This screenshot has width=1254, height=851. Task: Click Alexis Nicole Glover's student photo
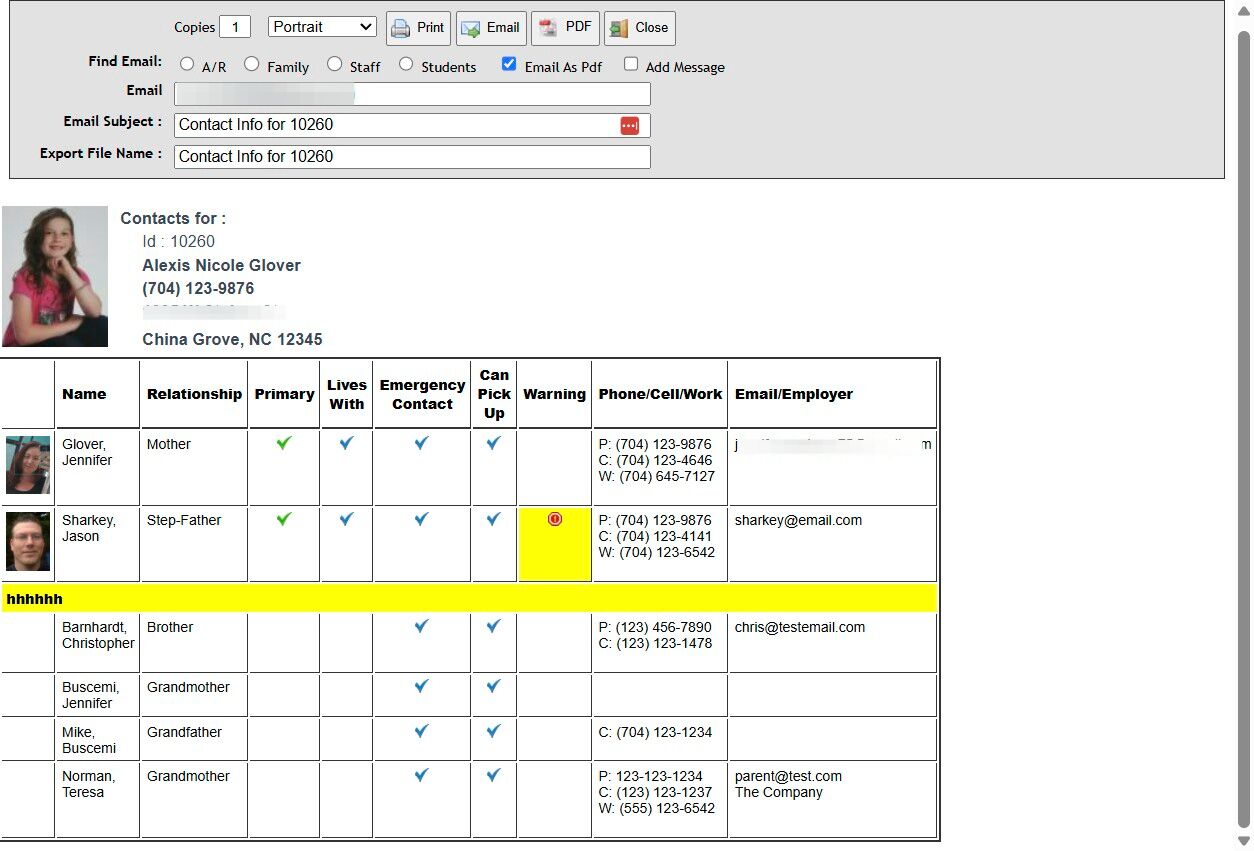point(55,277)
